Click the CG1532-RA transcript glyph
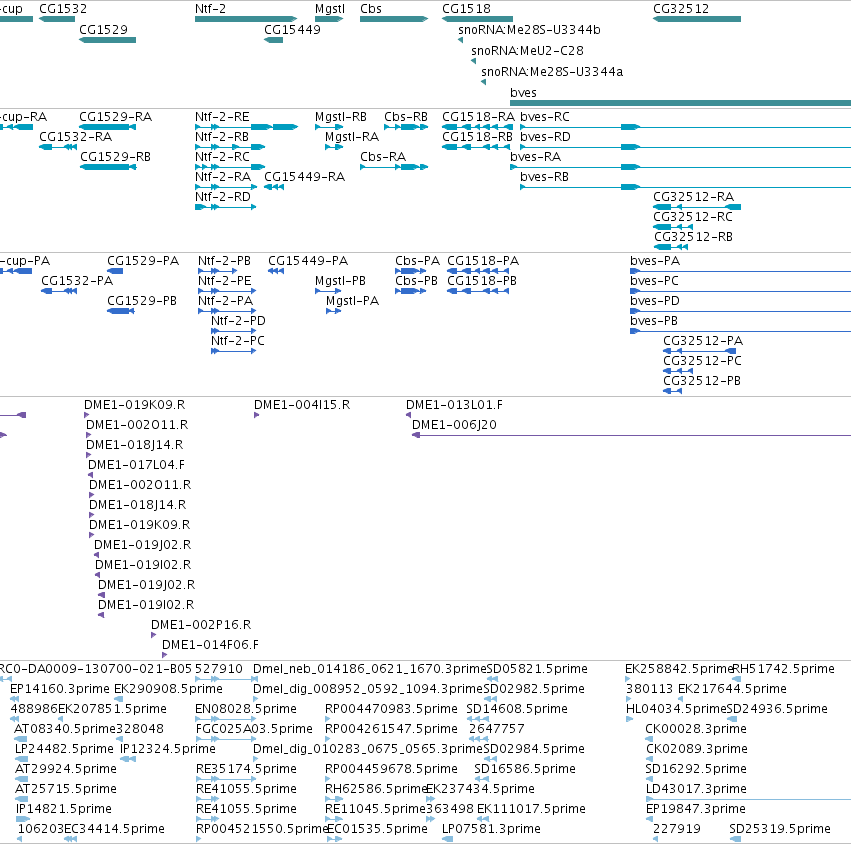 click(58, 147)
